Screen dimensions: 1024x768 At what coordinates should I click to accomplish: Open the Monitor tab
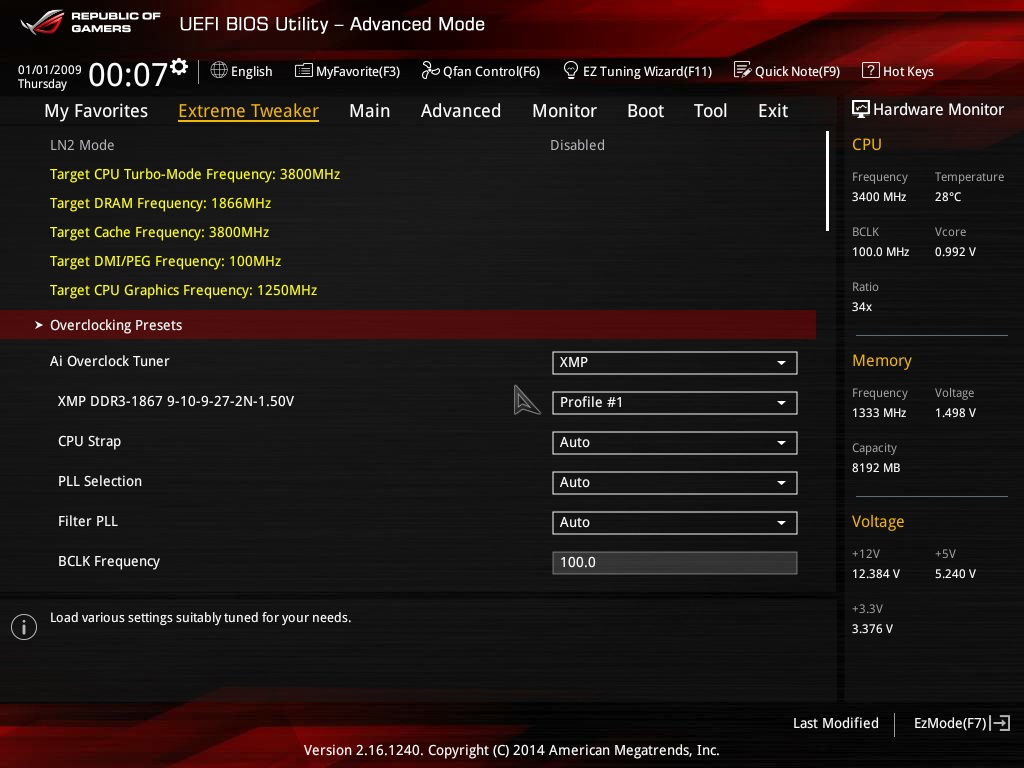point(564,111)
